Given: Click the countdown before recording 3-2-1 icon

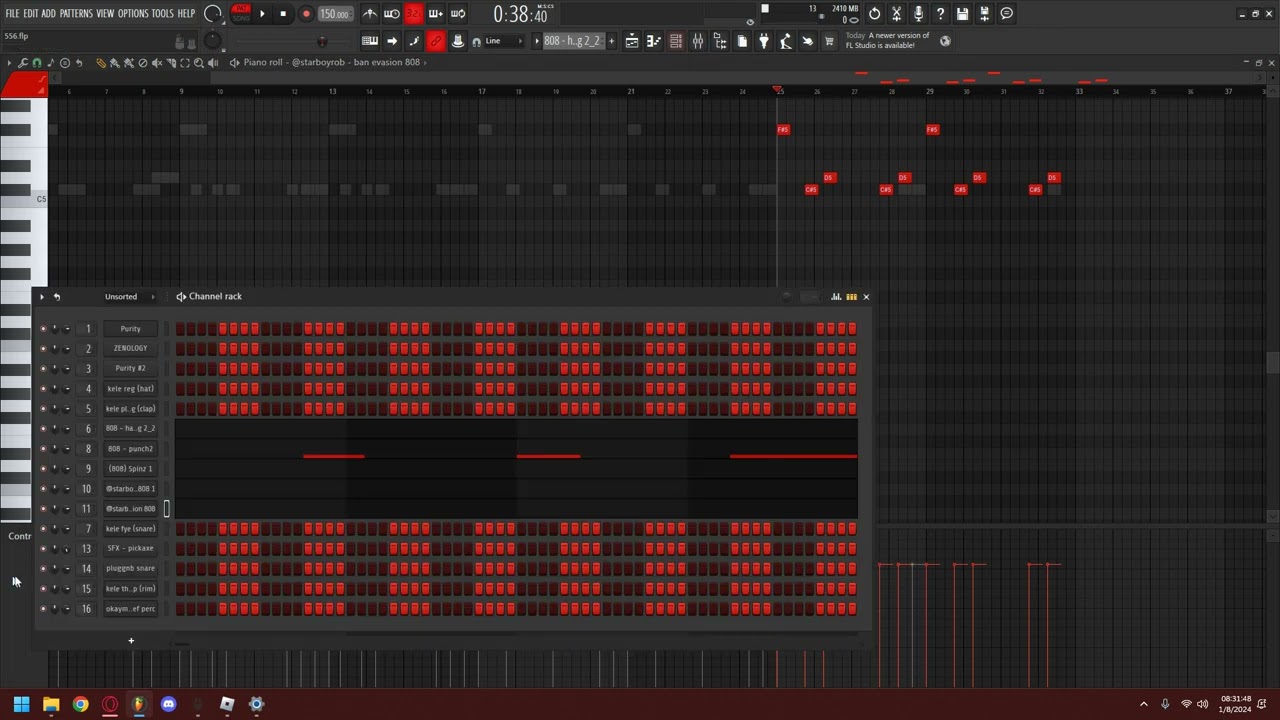Looking at the screenshot, I should tap(413, 14).
